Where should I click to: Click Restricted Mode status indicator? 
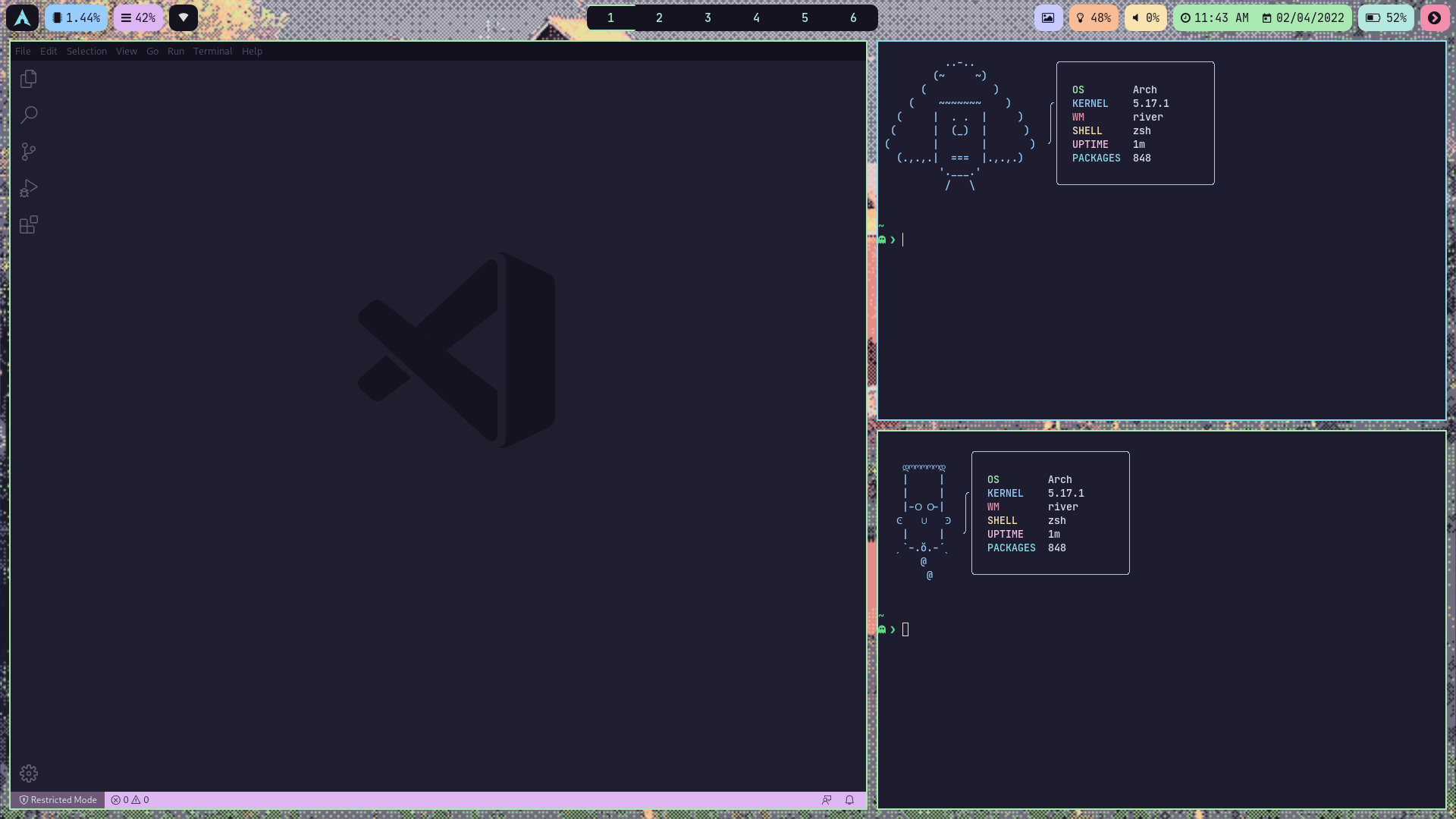coord(58,800)
